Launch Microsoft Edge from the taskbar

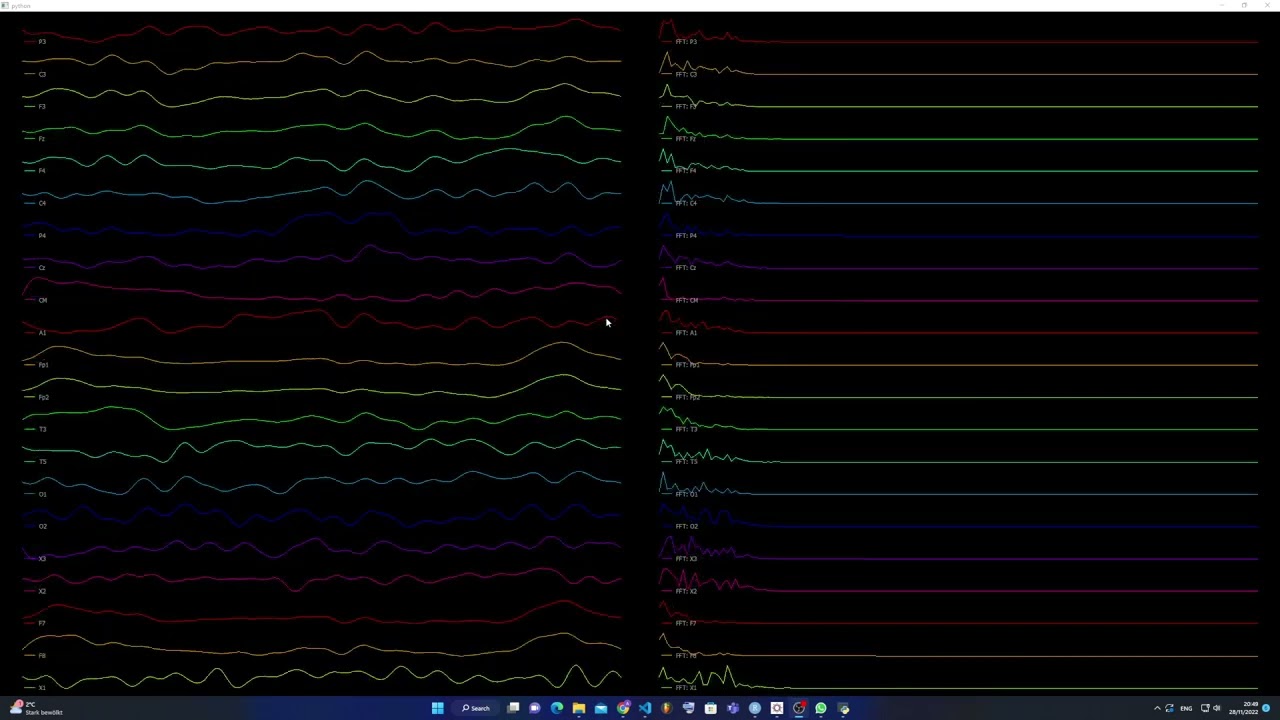(x=556, y=708)
